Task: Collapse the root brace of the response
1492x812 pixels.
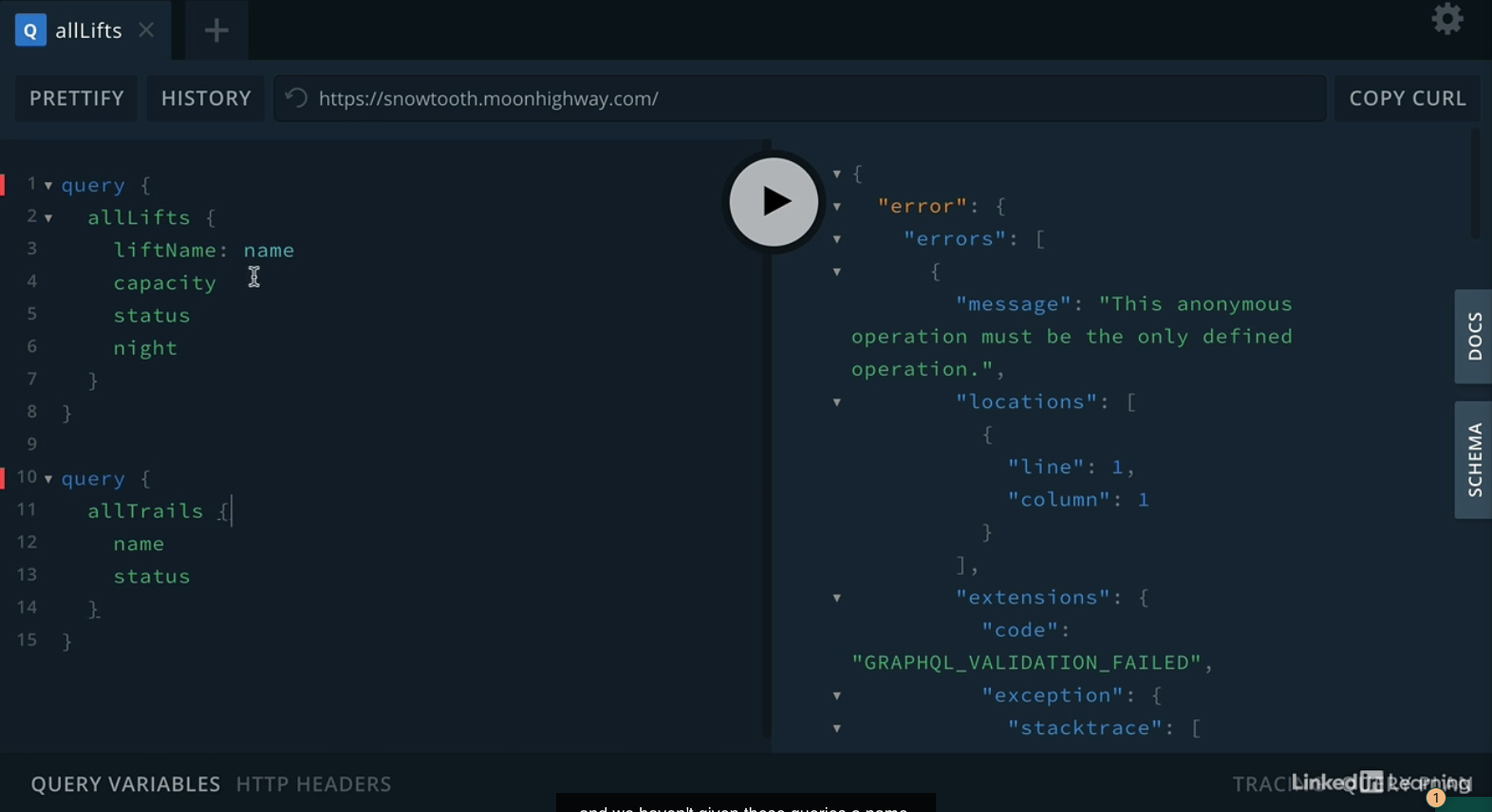Action: point(837,174)
